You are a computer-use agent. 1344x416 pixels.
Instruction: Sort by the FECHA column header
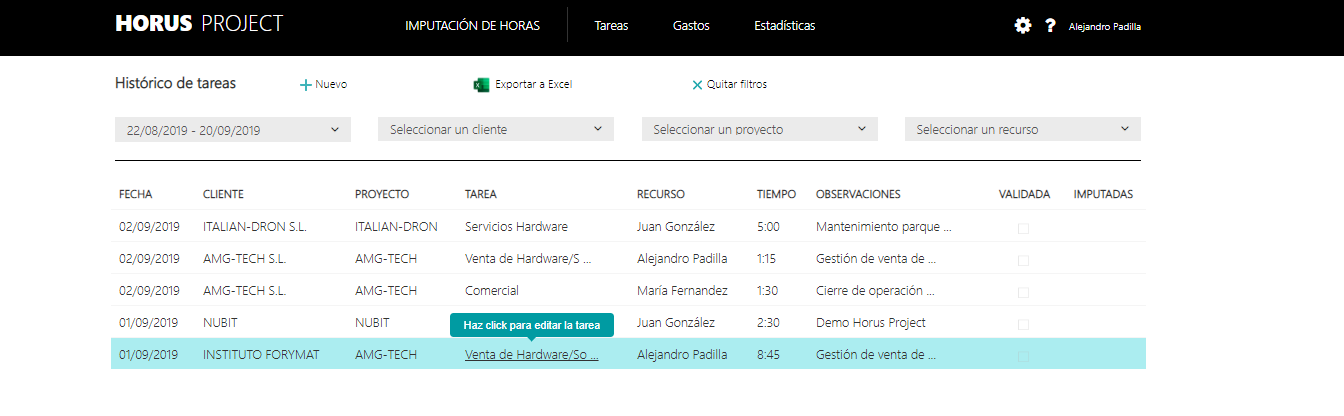pos(135,194)
